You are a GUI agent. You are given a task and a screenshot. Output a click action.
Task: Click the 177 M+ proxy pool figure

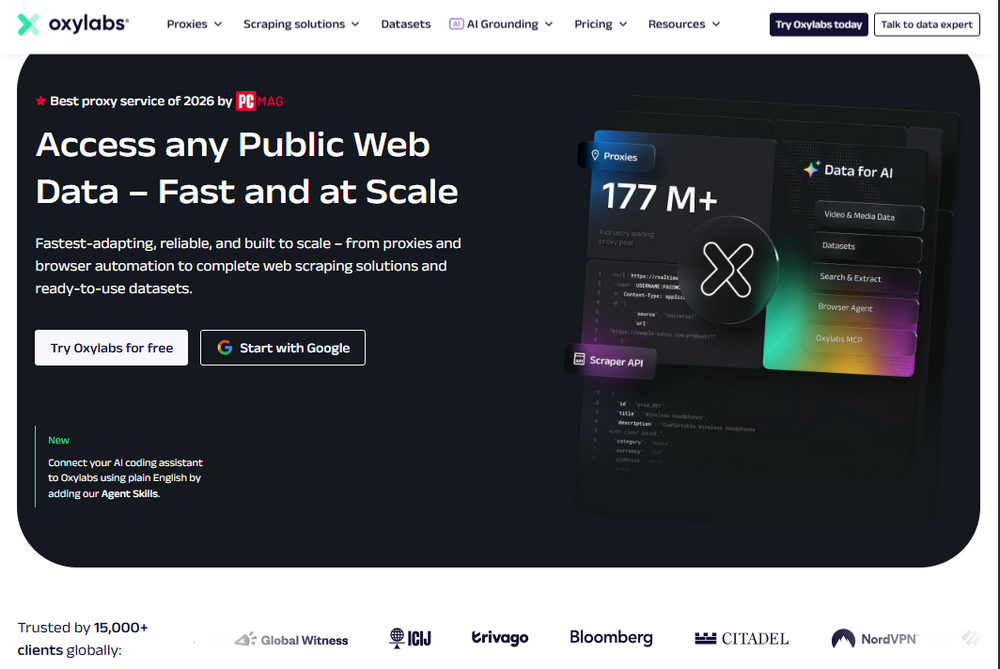(659, 196)
